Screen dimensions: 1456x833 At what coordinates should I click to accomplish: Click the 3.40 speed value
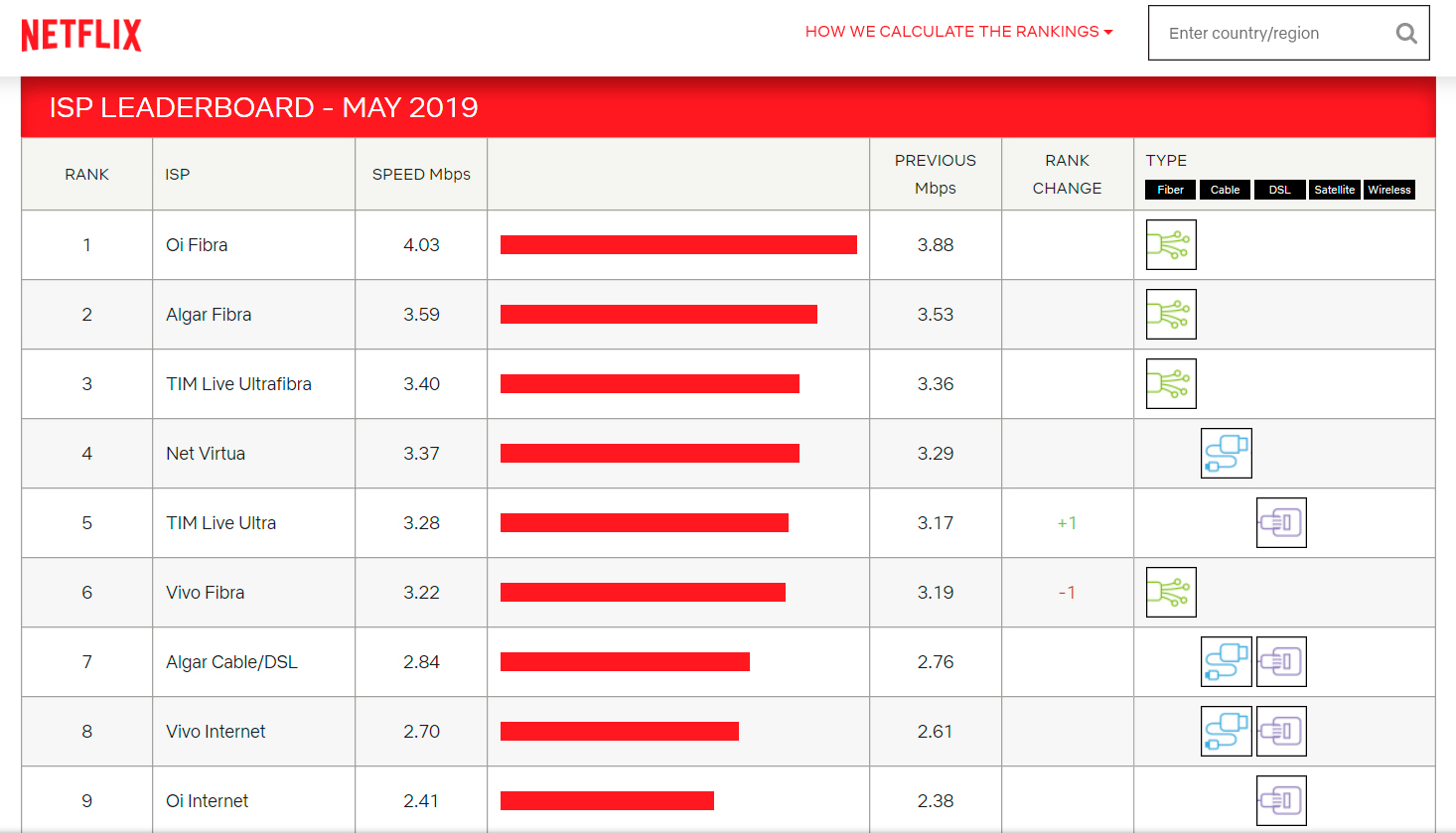coord(421,383)
